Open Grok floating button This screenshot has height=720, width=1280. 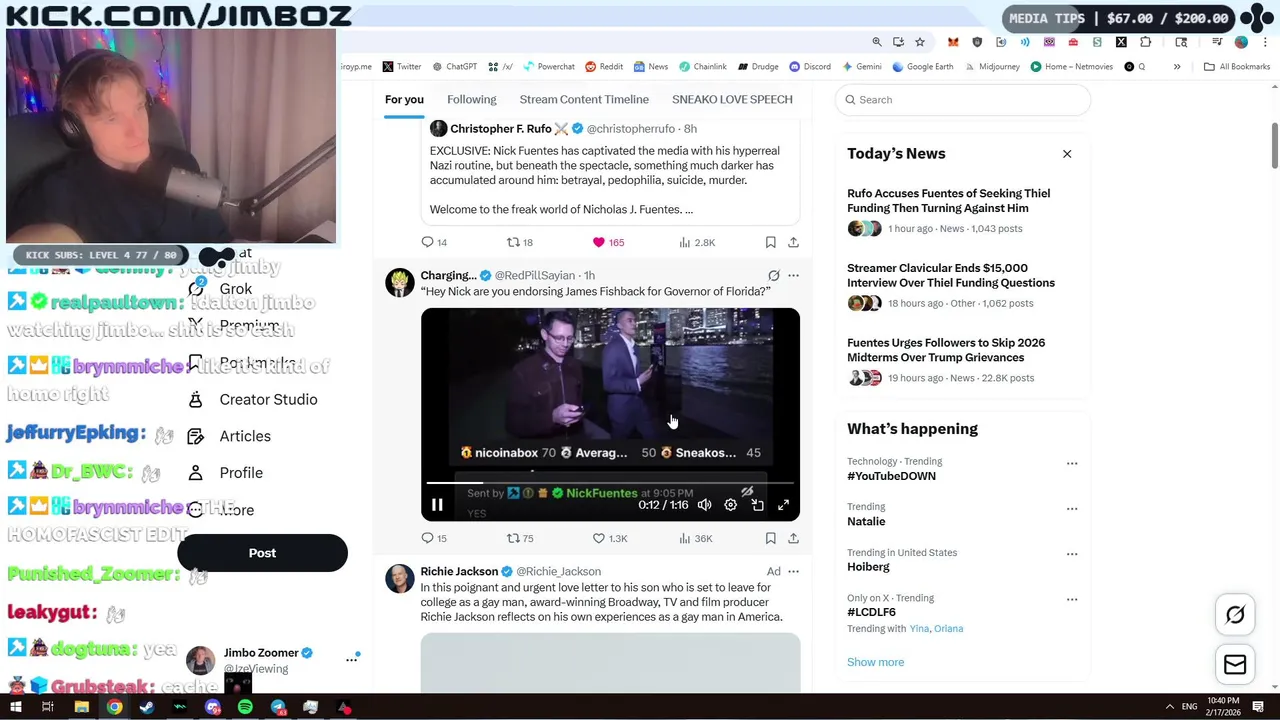click(x=1235, y=615)
